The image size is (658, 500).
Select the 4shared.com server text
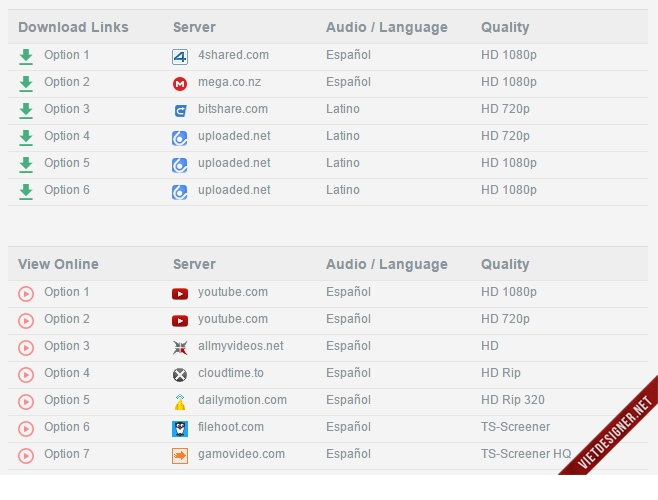click(233, 55)
